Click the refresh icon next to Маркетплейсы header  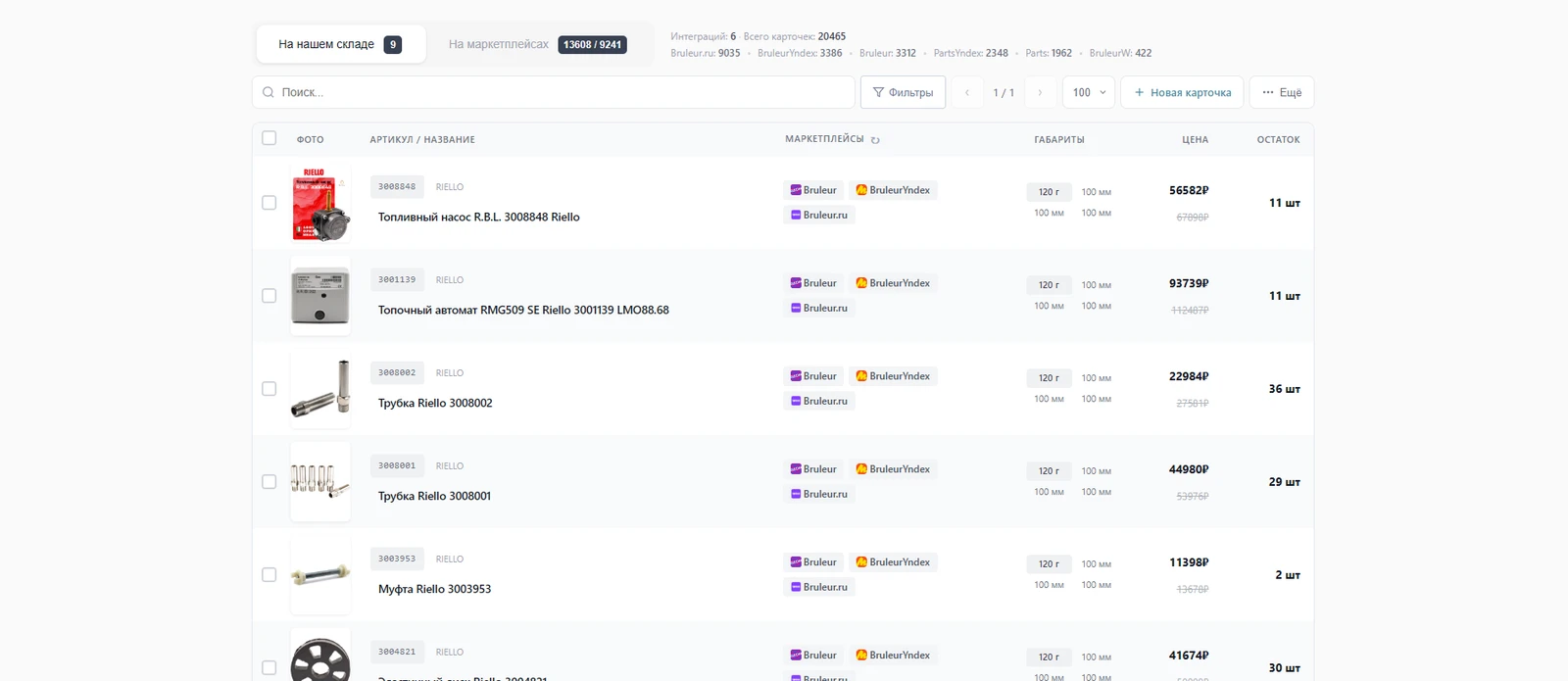pyautogui.click(x=875, y=140)
